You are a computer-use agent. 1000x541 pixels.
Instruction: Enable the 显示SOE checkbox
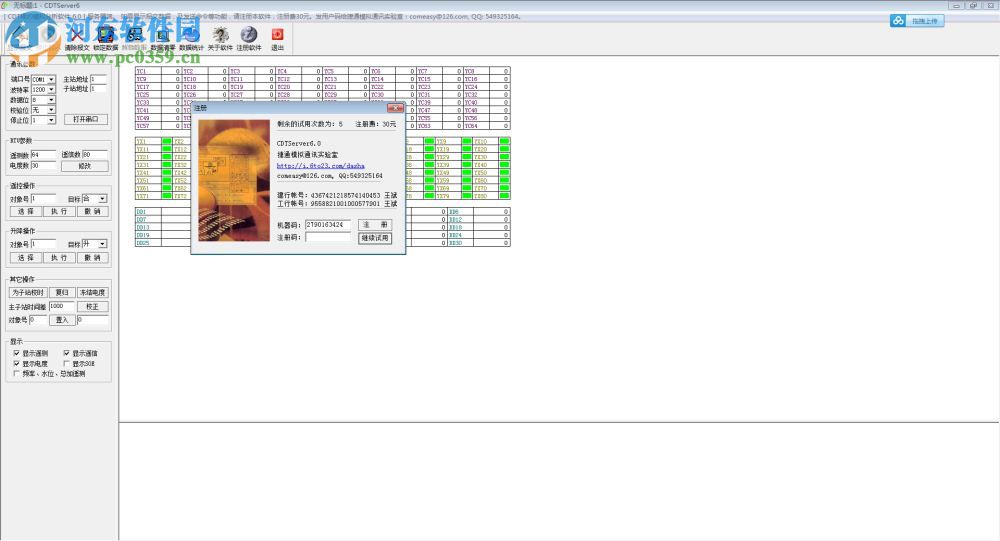(66, 363)
